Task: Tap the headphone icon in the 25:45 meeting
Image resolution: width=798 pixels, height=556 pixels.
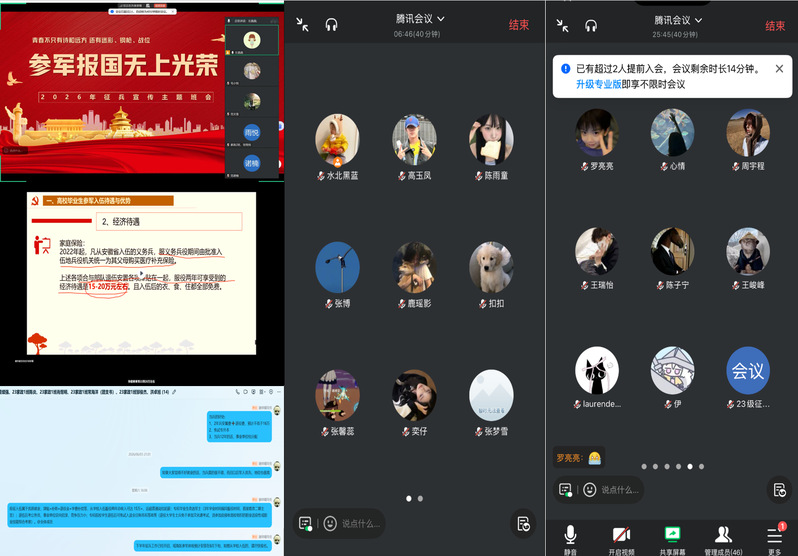Action: 591,25
